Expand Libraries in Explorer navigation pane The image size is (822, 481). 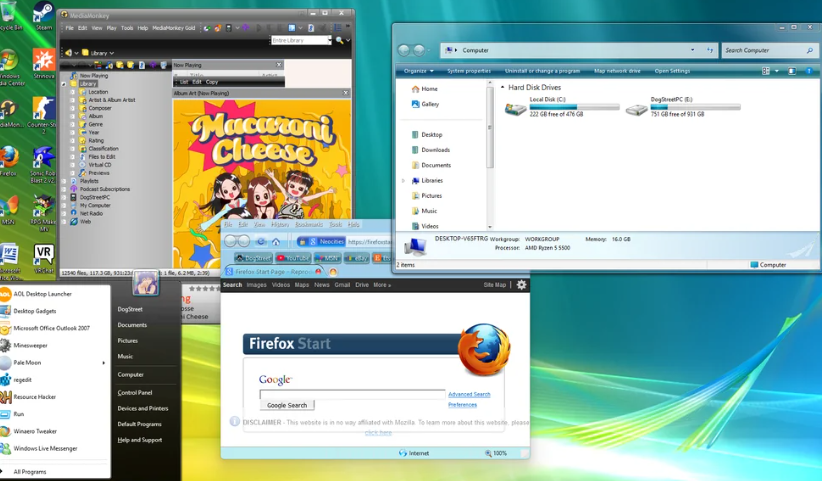(403, 181)
